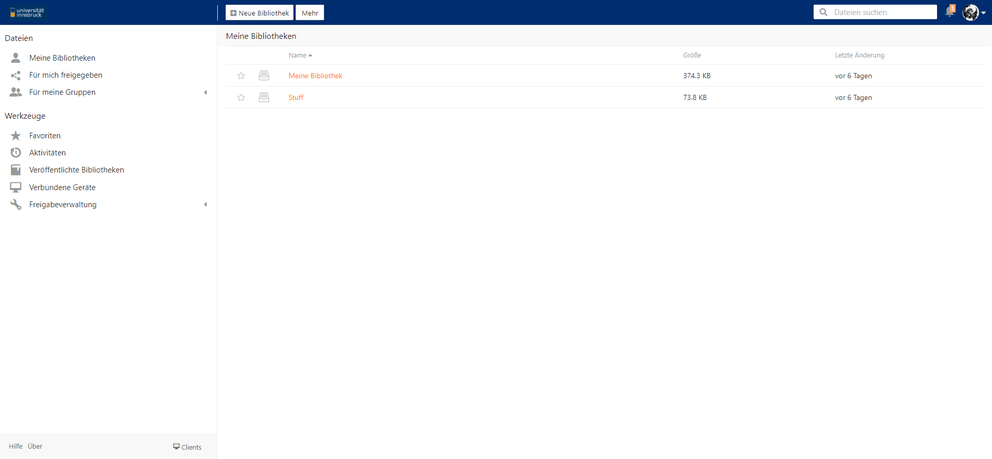Open the user avatar menu

[x=971, y=12]
